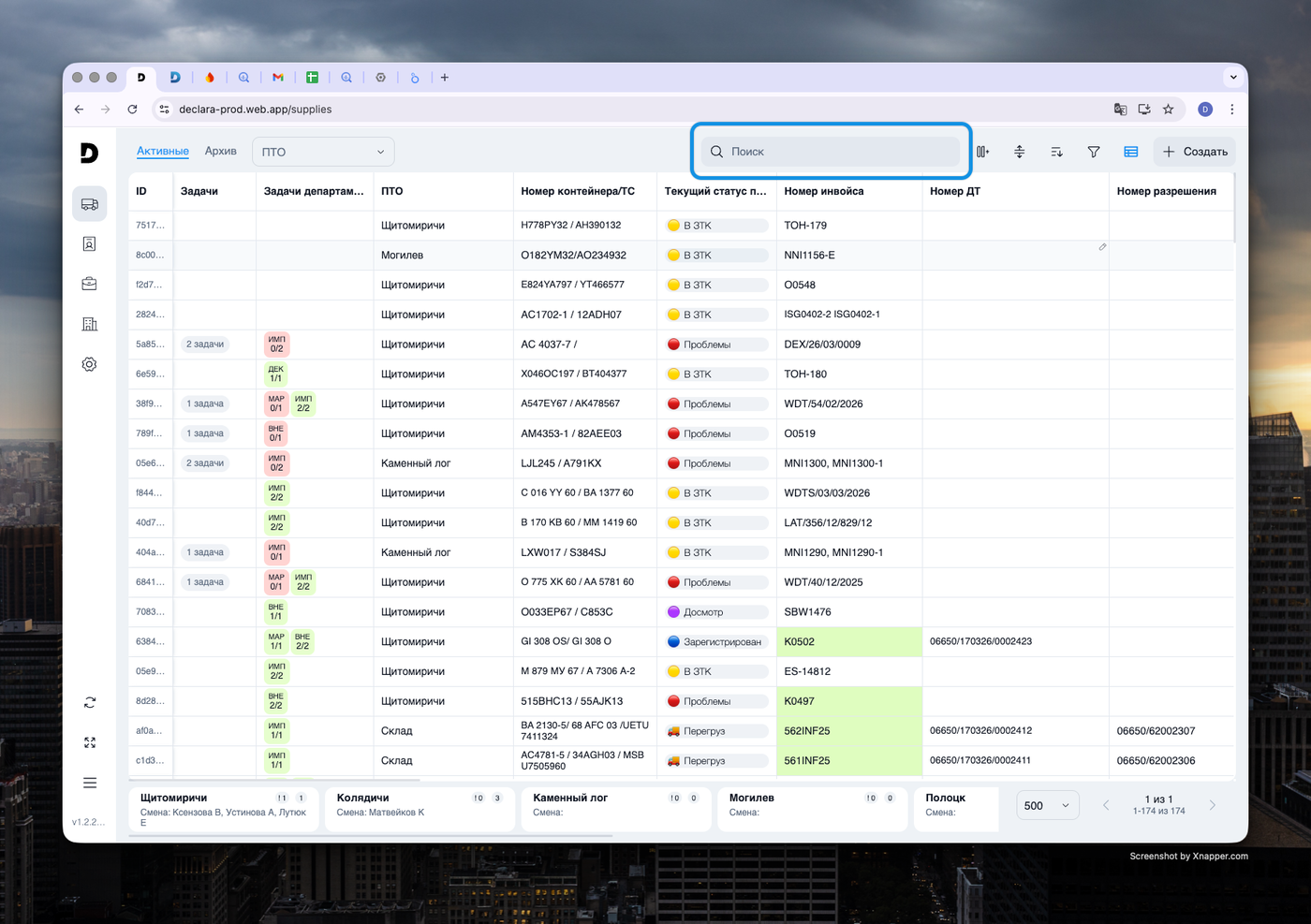Click DT number 06650/170326/0002423
1311x924 pixels.
pos(981,642)
